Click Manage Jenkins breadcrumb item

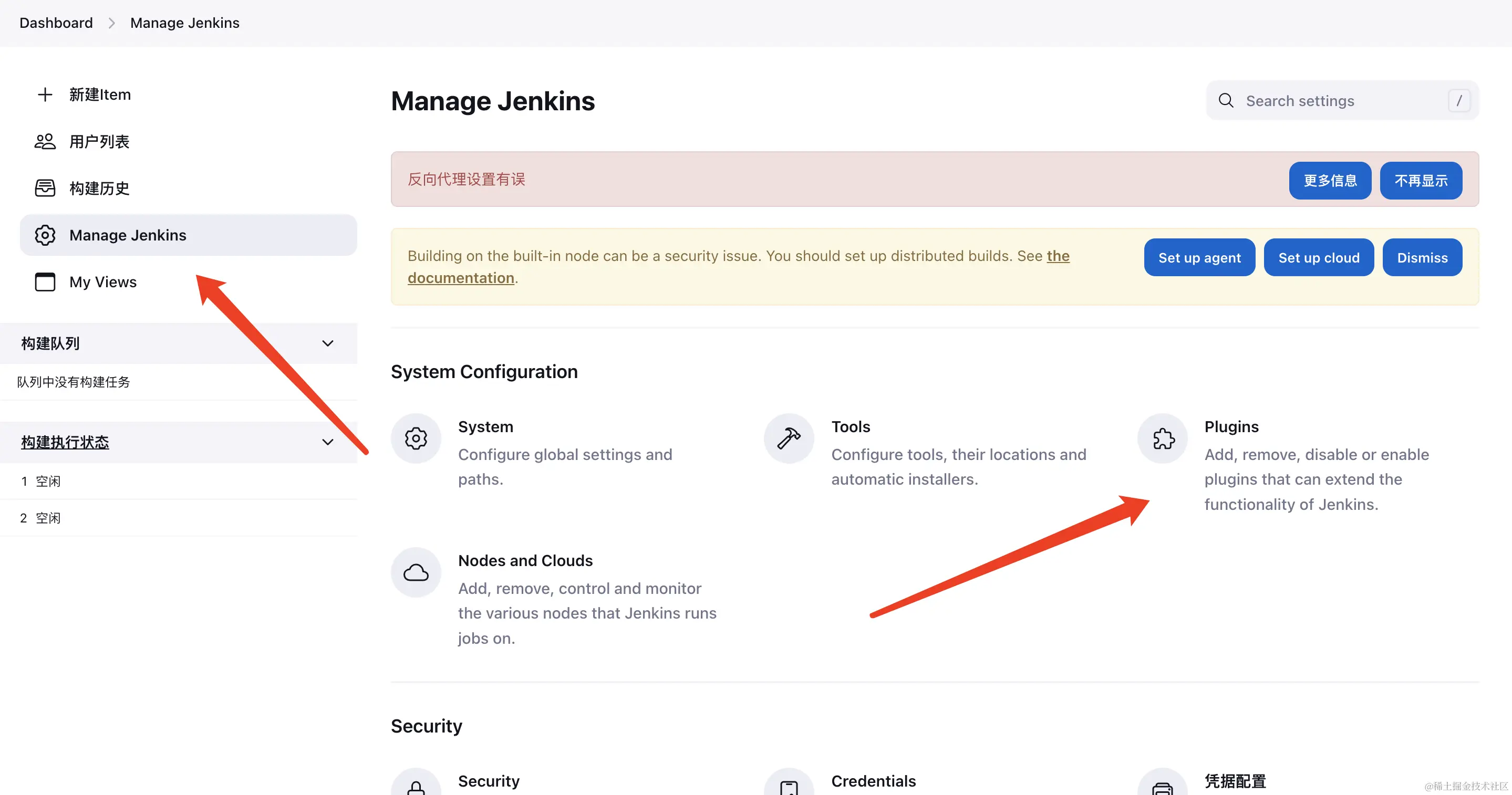click(x=184, y=23)
